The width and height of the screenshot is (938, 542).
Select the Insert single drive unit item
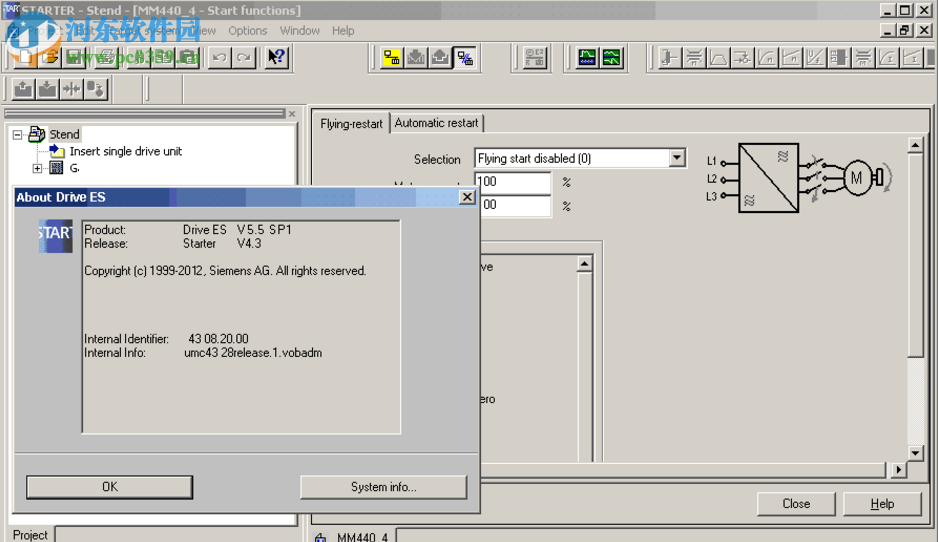(126, 151)
